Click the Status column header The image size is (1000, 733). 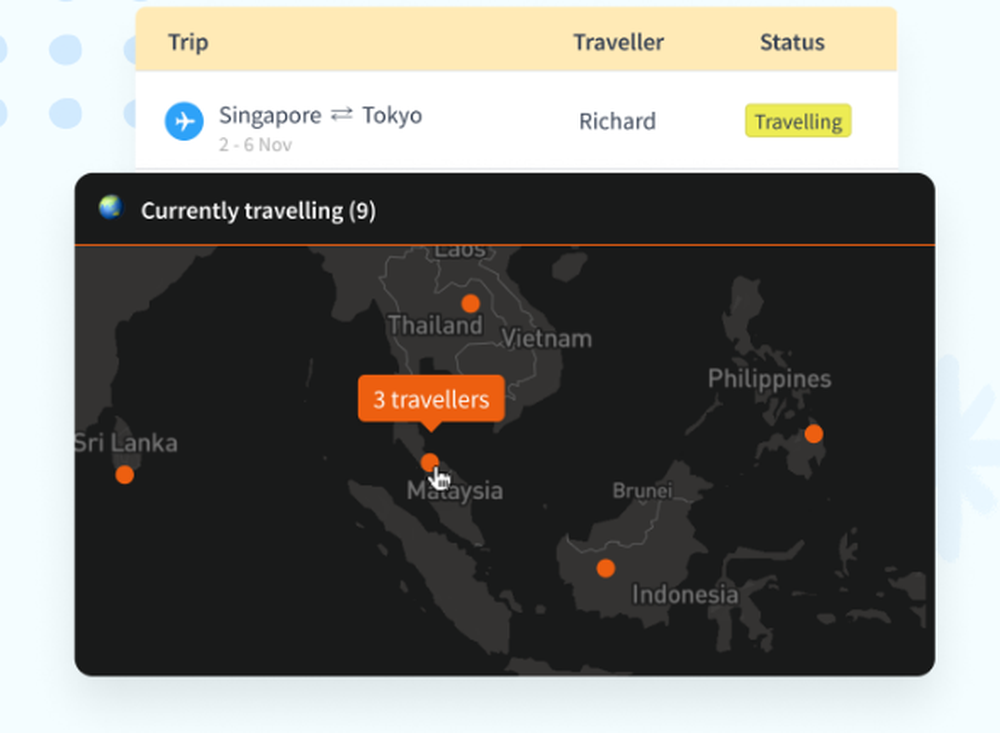[792, 42]
